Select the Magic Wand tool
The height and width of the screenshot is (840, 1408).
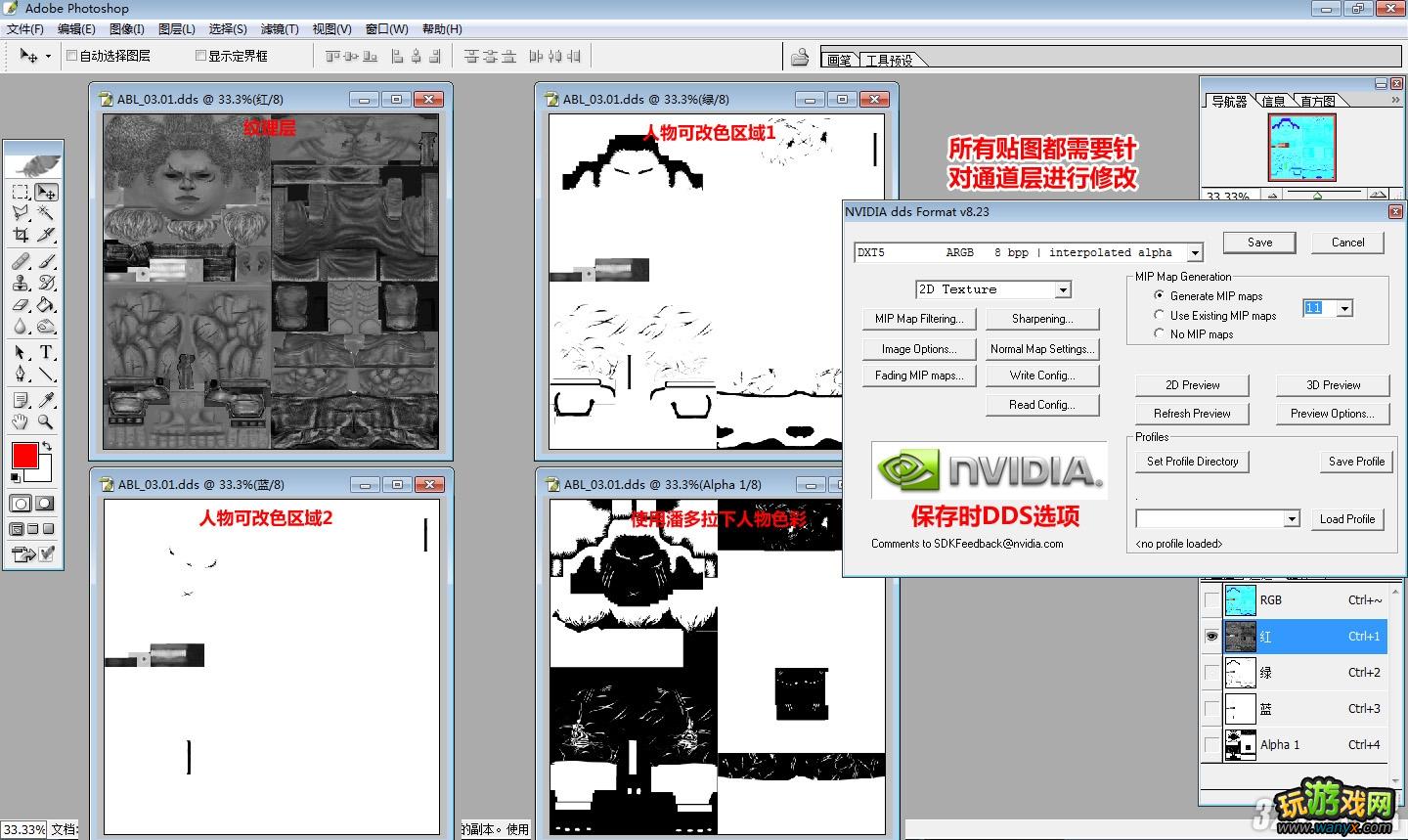point(46,213)
